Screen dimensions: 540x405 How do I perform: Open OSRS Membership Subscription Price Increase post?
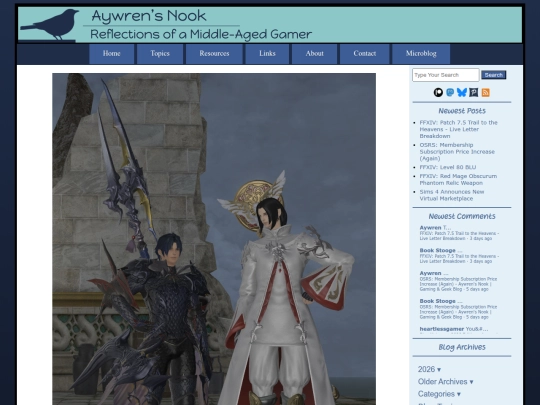click(457, 152)
